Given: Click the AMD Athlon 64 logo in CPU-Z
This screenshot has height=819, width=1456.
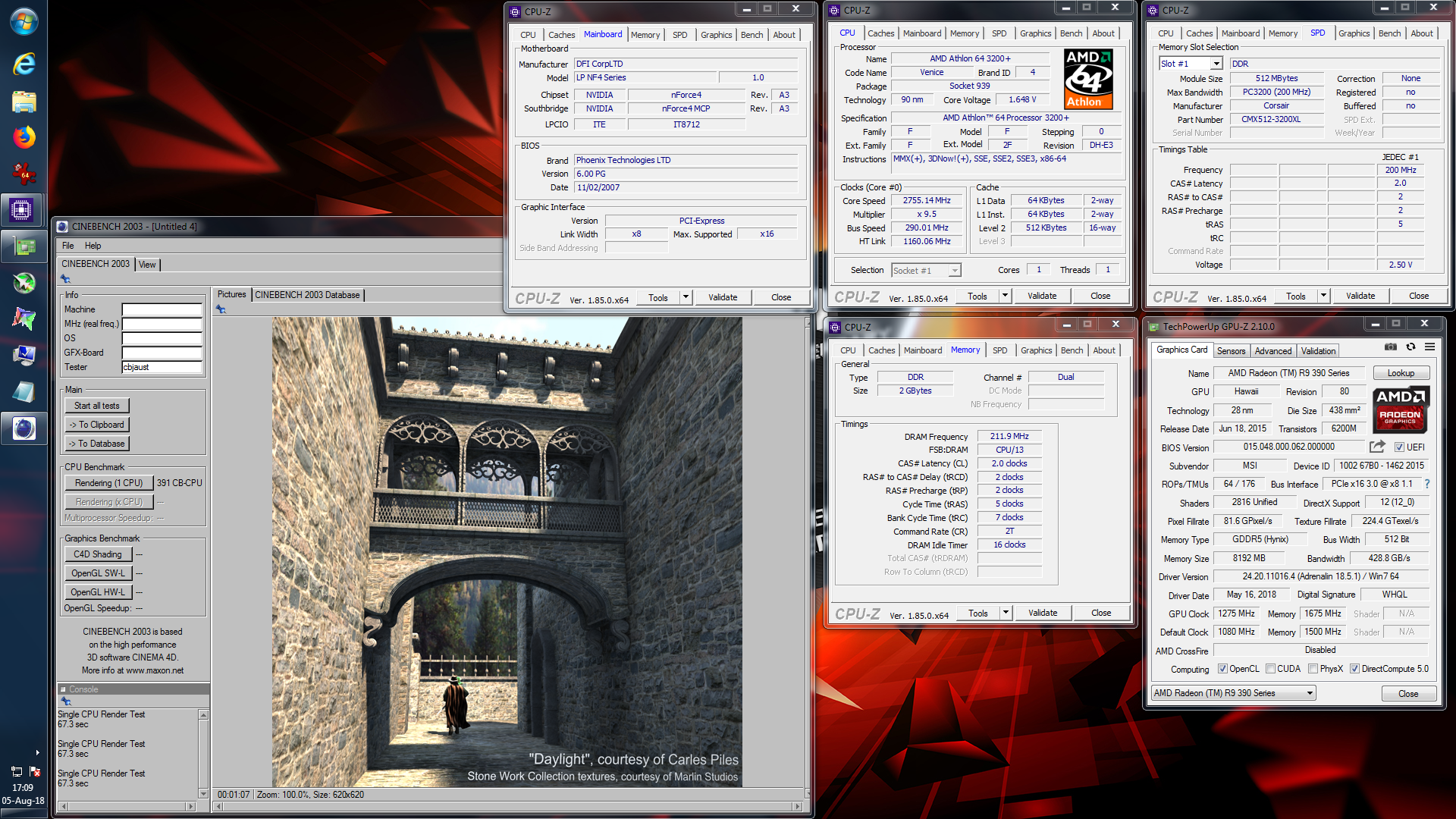Looking at the screenshot, I should tap(1088, 80).
